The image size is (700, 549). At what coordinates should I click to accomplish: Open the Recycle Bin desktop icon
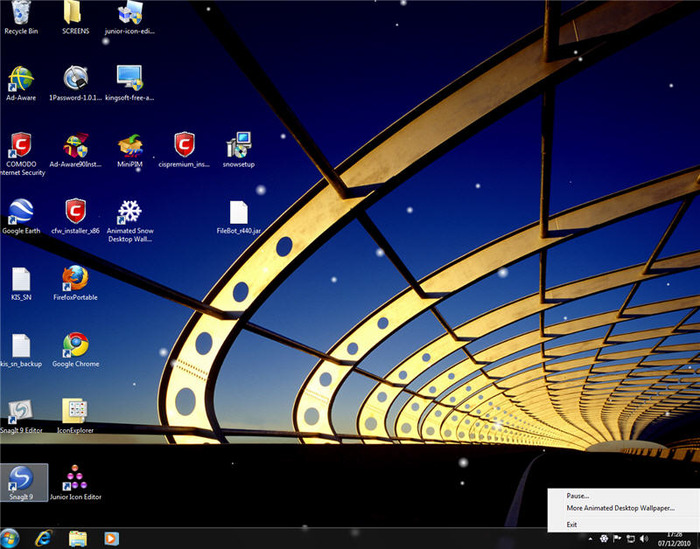(x=20, y=14)
